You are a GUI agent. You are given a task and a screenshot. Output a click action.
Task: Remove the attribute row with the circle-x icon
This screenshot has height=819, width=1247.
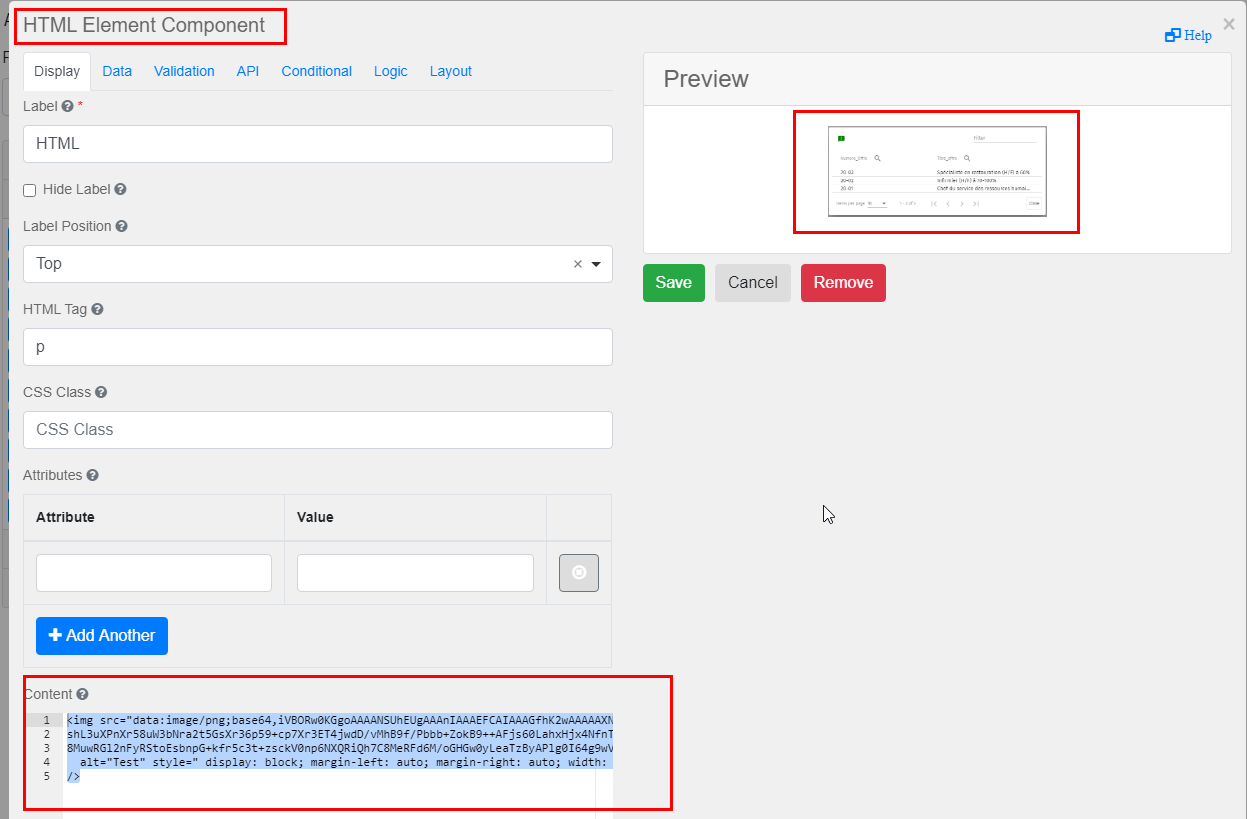click(x=578, y=573)
